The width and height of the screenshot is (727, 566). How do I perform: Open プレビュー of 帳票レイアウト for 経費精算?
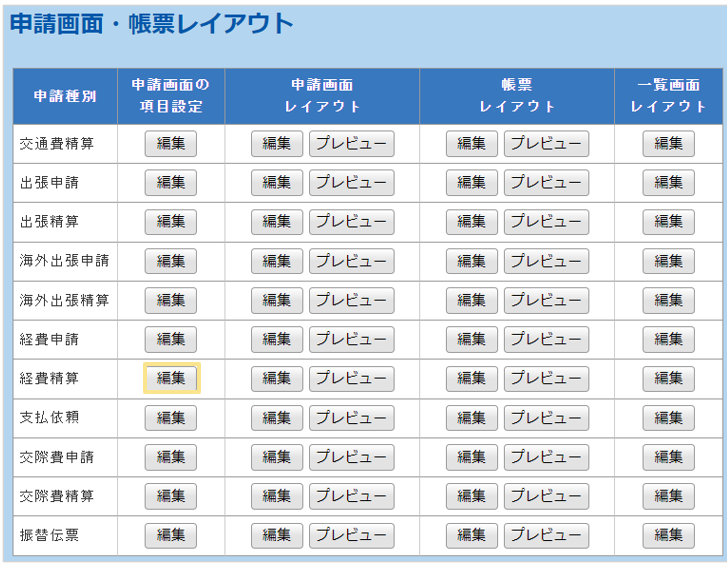tap(546, 379)
